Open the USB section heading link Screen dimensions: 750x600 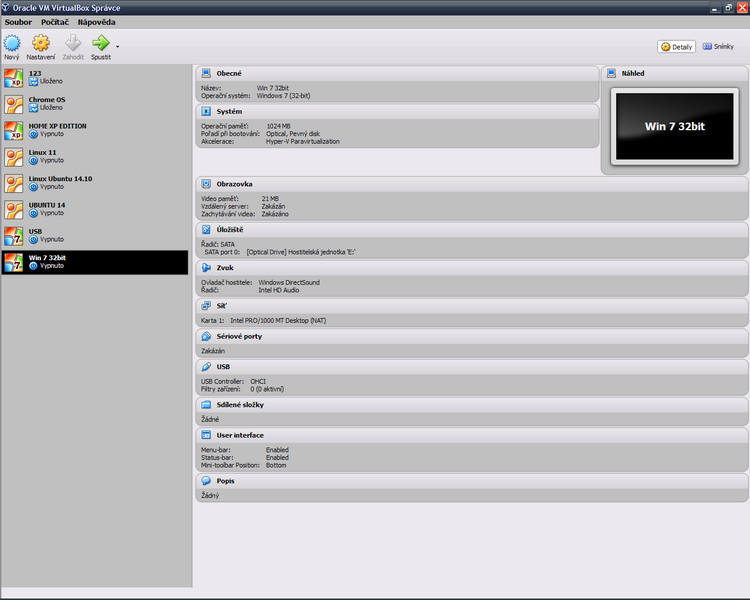(x=223, y=367)
